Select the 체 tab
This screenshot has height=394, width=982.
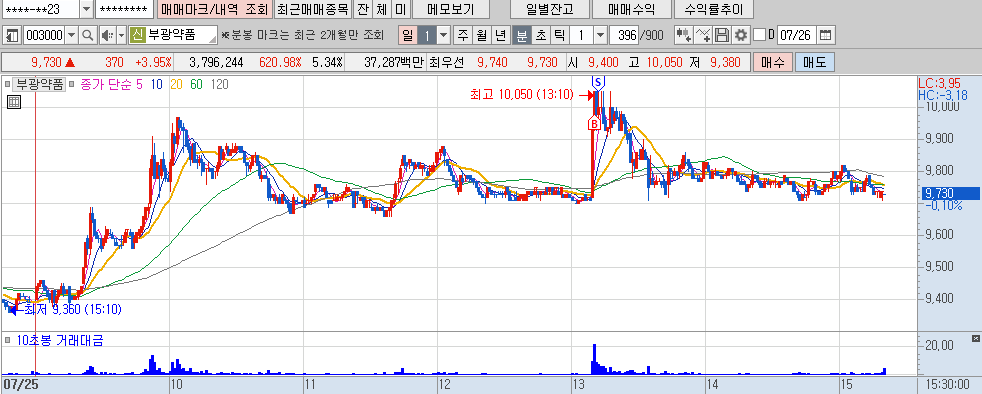pyautogui.click(x=381, y=9)
